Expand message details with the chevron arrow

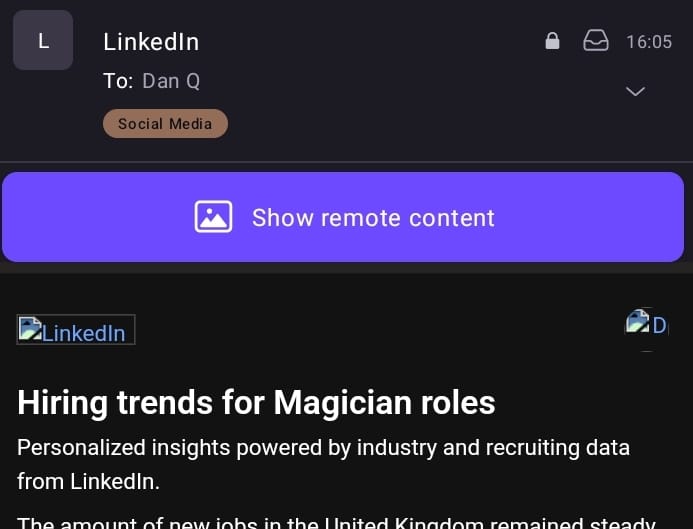pos(635,91)
